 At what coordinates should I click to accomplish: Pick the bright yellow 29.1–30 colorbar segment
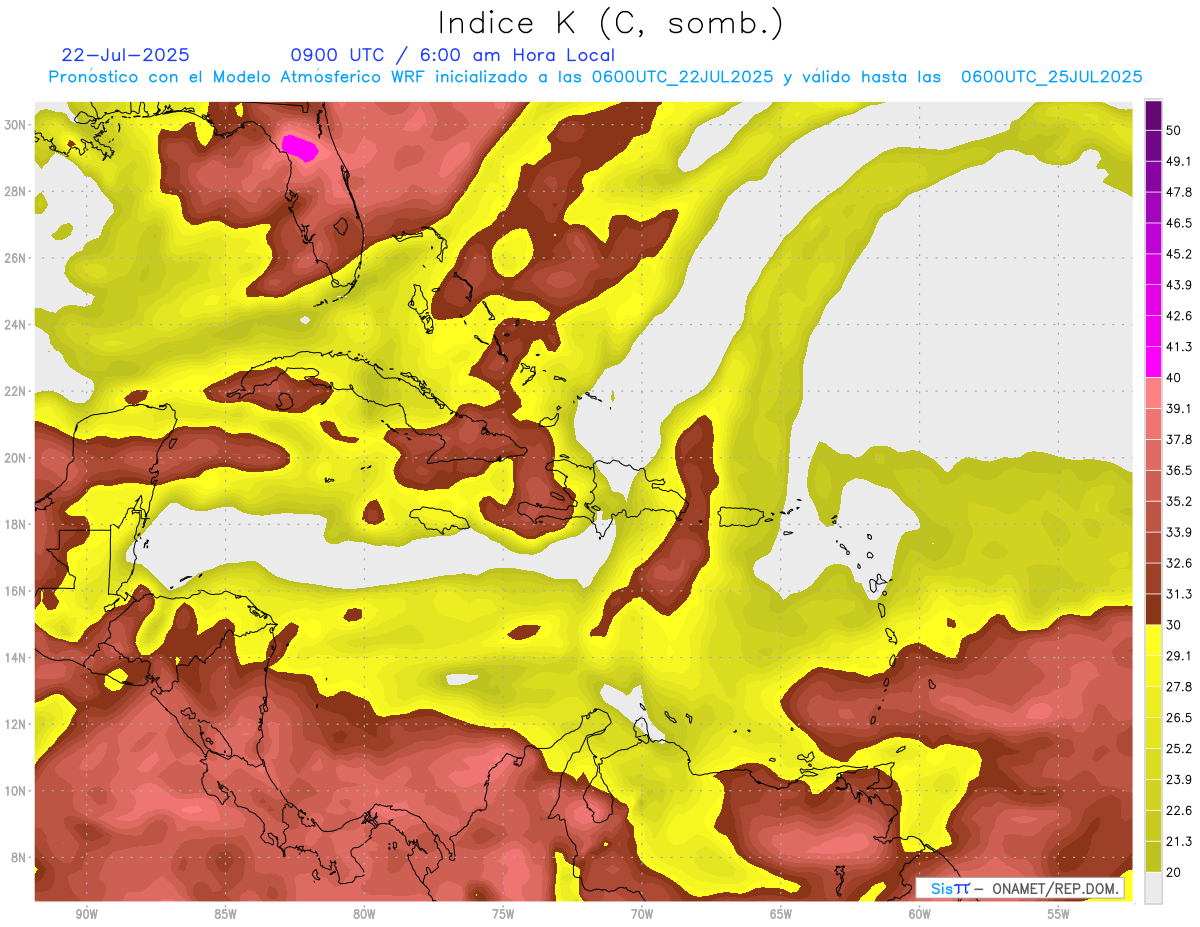tap(1154, 640)
